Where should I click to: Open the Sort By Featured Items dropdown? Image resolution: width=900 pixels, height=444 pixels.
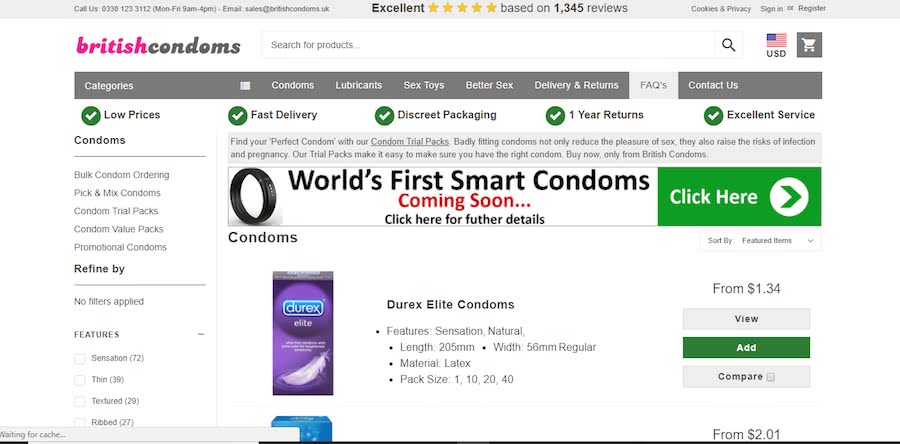point(761,240)
